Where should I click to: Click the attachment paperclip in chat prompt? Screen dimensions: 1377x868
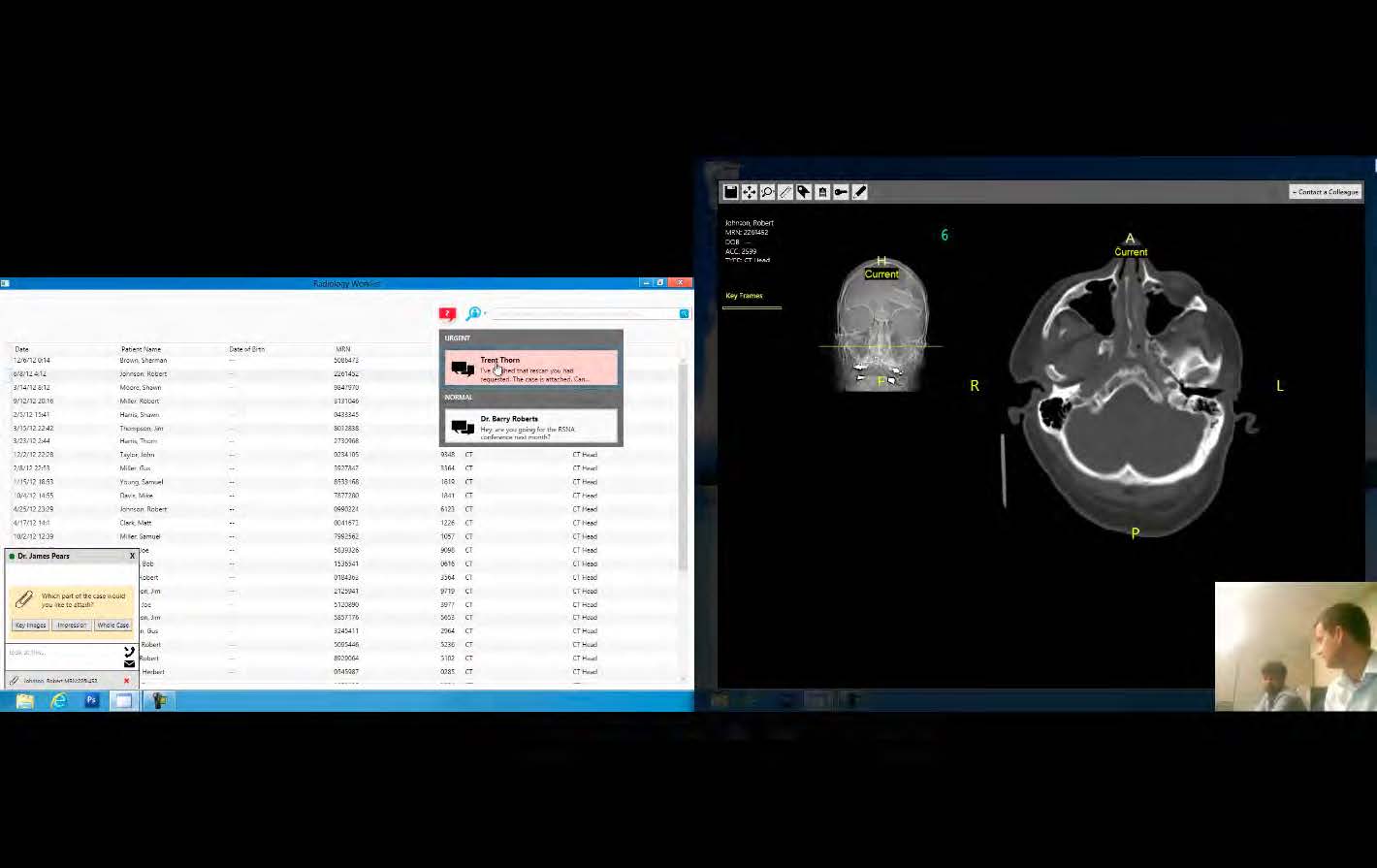(22, 598)
